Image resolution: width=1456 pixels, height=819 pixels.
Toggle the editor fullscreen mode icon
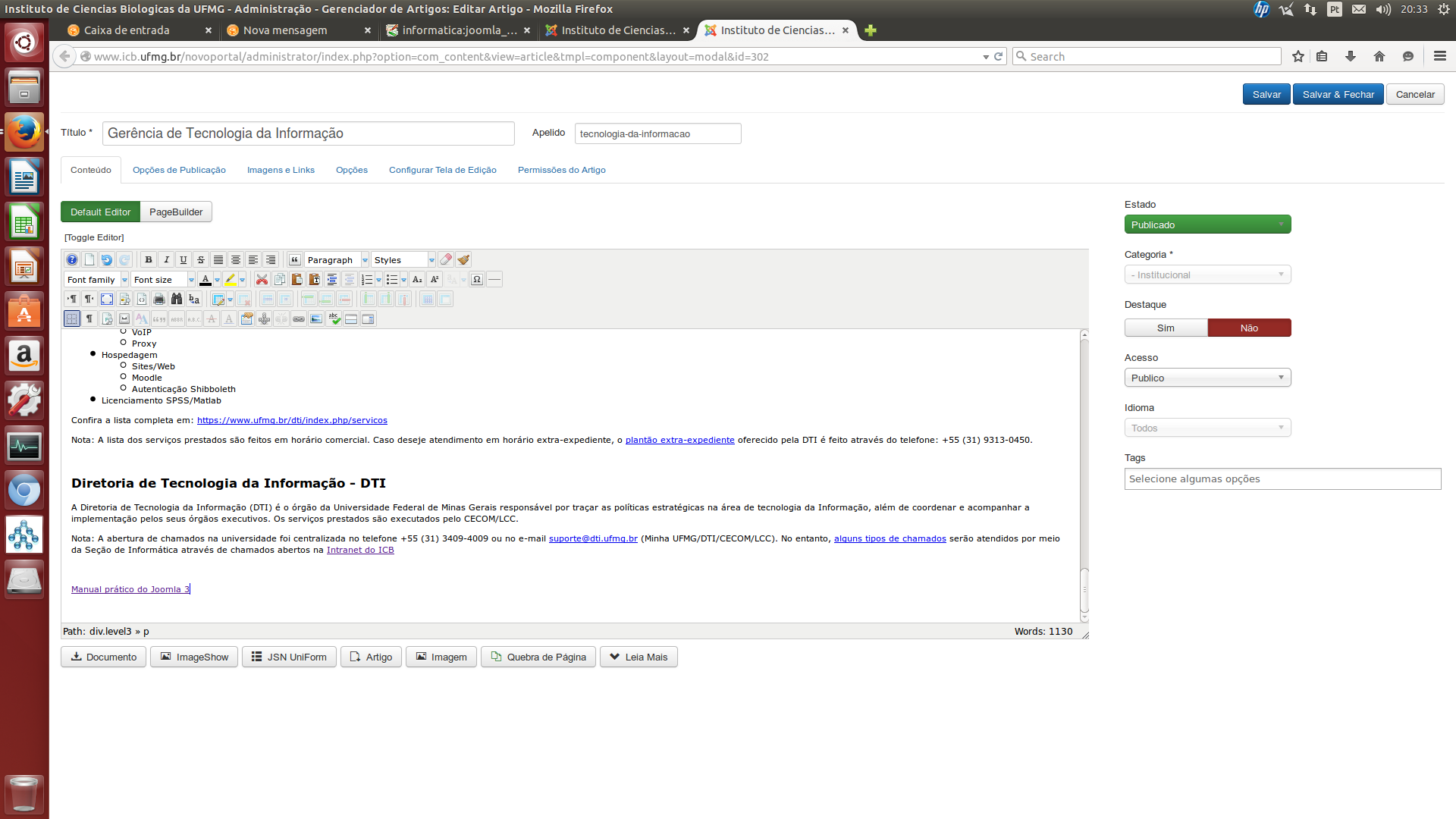click(x=107, y=300)
